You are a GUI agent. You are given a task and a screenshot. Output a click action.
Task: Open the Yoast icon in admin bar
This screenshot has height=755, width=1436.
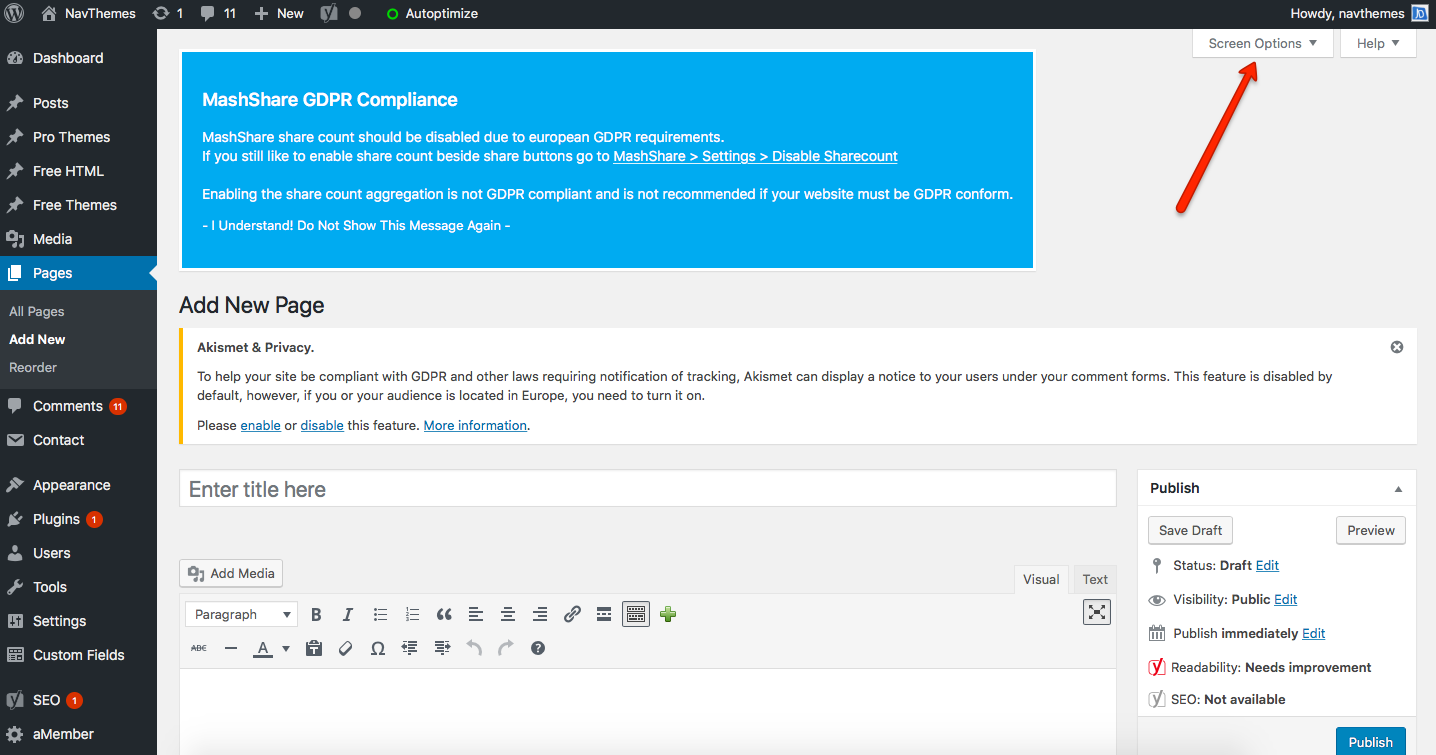(329, 14)
